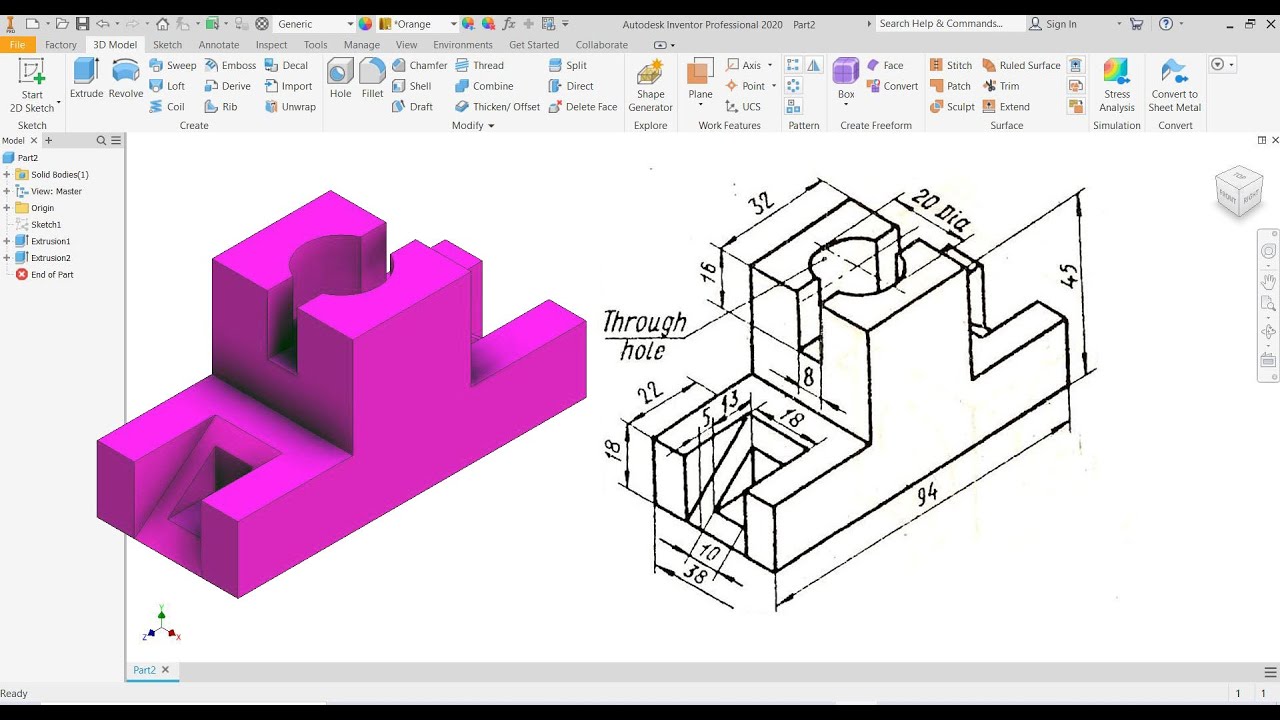Activate the Revolve tool
The width and height of the screenshot is (1280, 720).
pyautogui.click(x=126, y=79)
